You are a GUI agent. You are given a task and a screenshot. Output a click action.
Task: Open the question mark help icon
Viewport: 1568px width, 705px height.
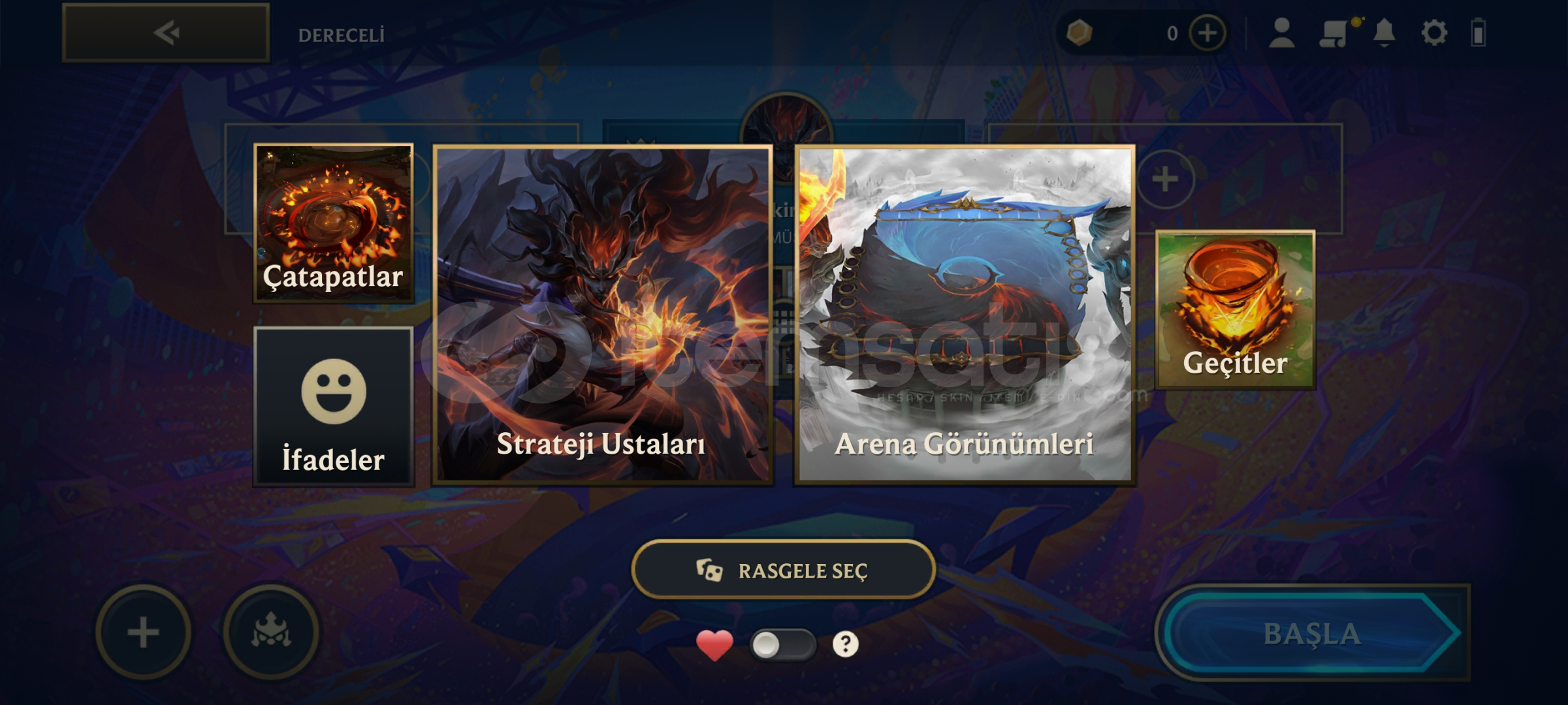tap(845, 644)
